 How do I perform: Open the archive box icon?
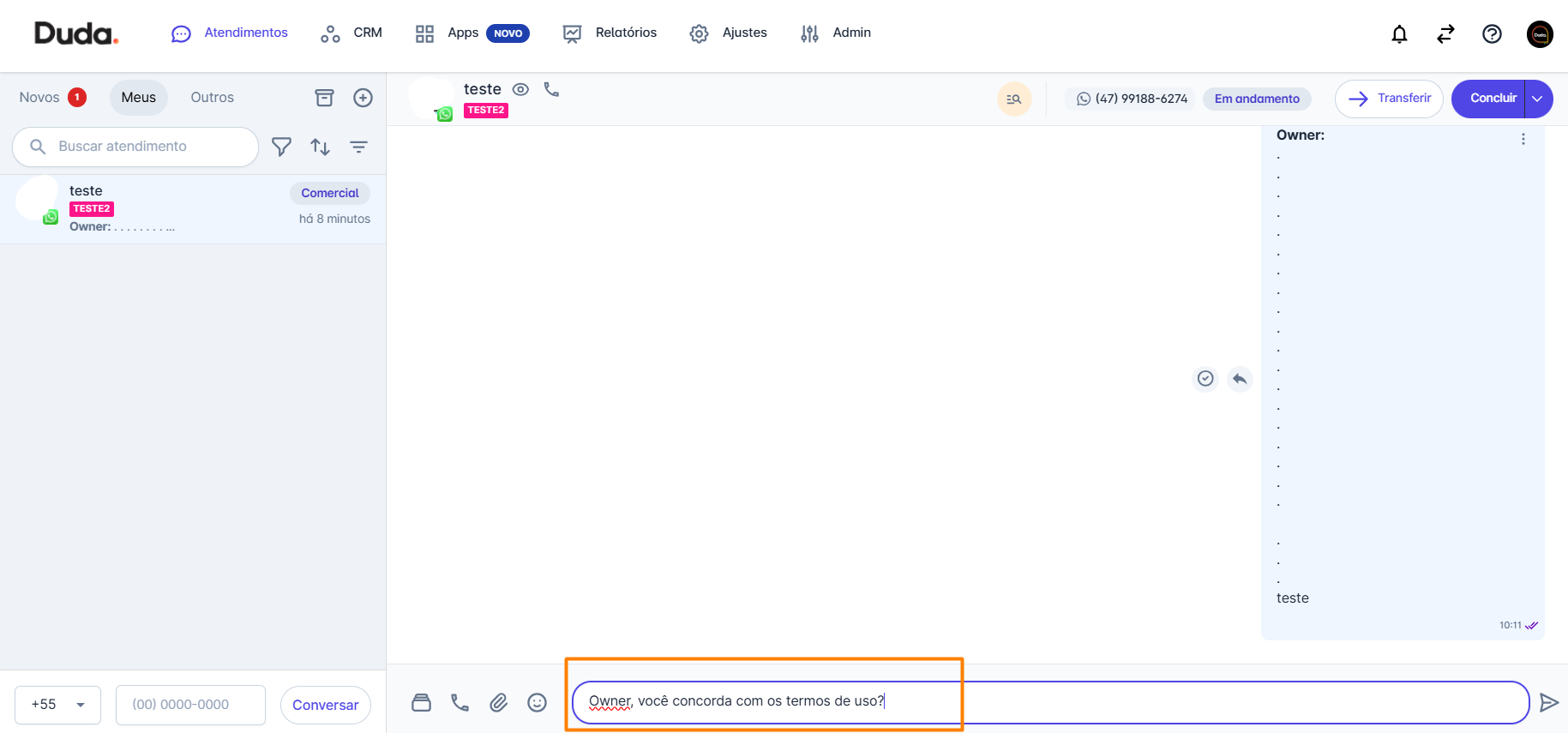click(x=324, y=98)
